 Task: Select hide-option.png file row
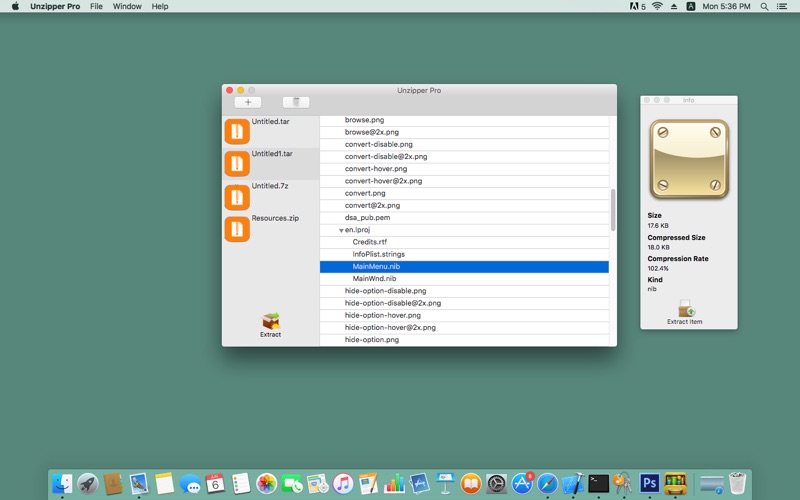pyautogui.click(x=464, y=340)
